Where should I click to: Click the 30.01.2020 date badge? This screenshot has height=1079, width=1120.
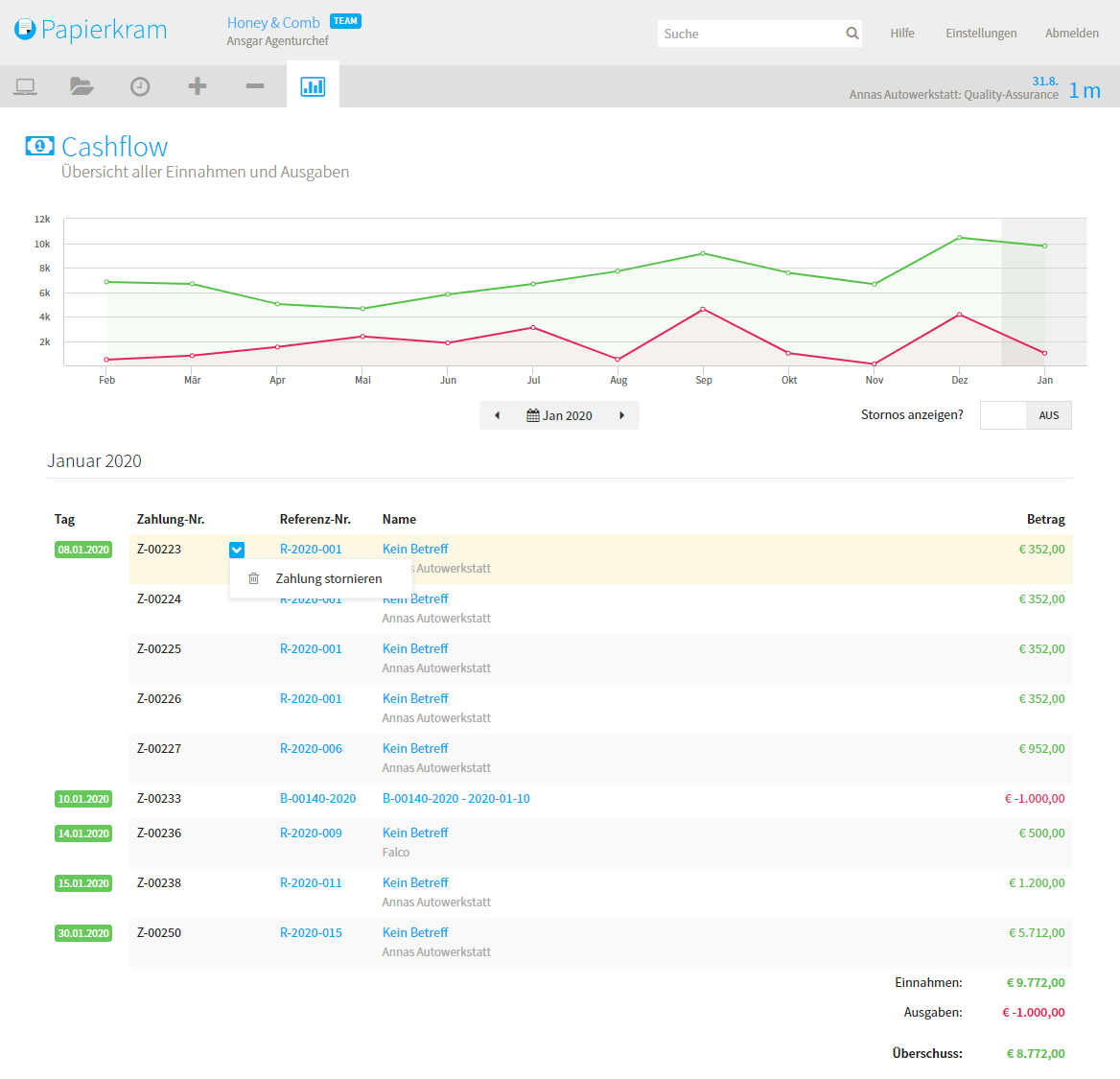point(83,933)
